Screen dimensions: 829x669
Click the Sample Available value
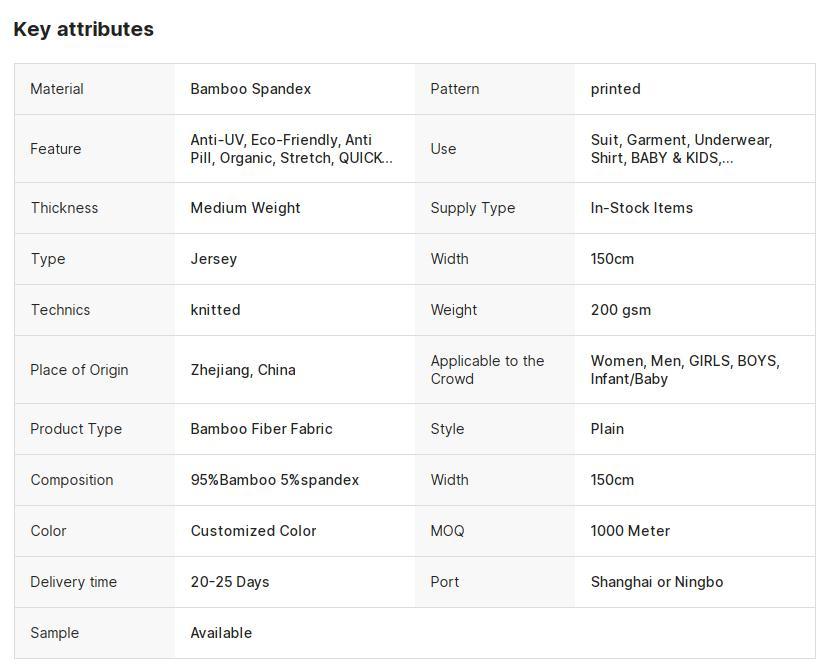221,633
